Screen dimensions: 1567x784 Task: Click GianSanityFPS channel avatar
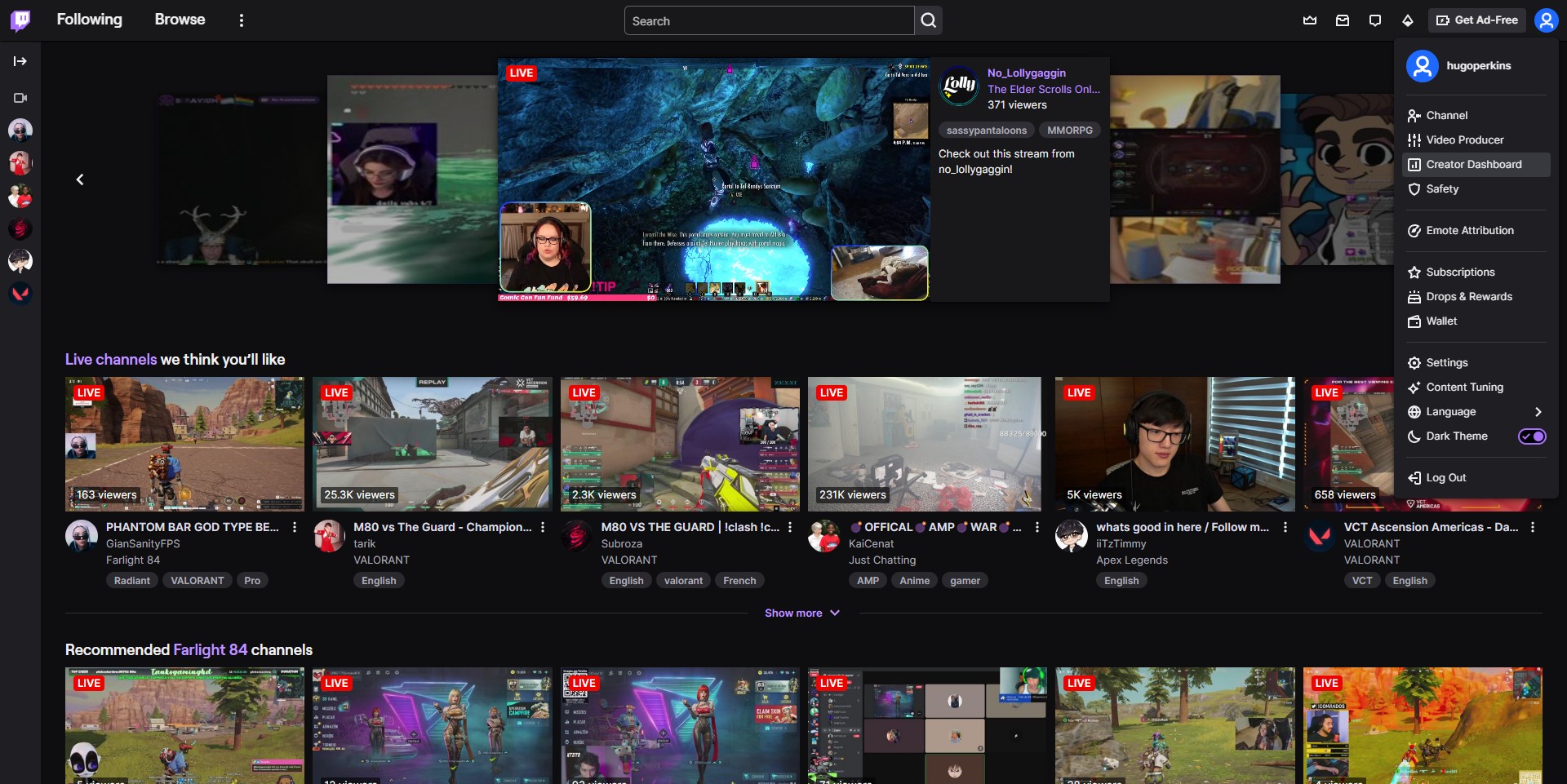point(82,536)
